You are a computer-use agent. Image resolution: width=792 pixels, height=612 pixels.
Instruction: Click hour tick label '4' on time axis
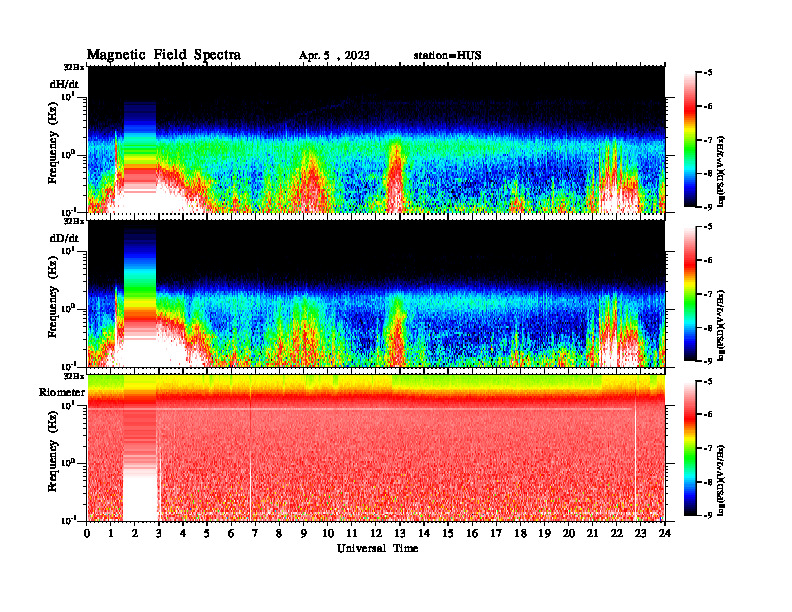(183, 534)
